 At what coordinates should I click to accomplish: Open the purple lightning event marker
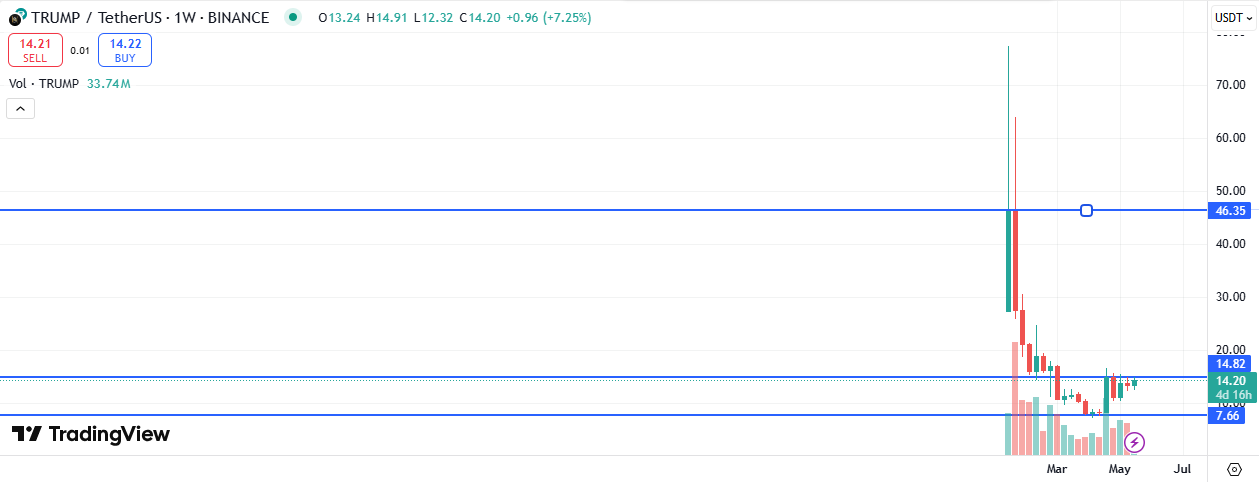click(1134, 441)
